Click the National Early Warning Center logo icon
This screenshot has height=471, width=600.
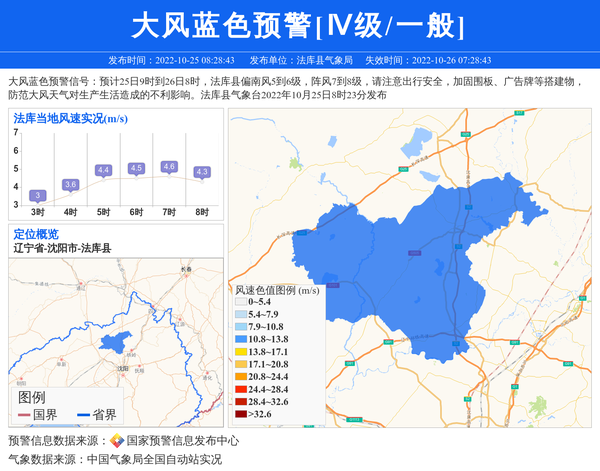pos(116,441)
